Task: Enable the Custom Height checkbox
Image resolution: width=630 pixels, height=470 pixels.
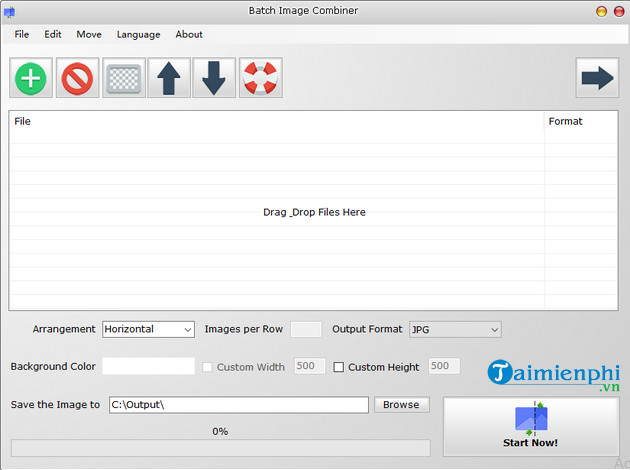Action: click(339, 367)
